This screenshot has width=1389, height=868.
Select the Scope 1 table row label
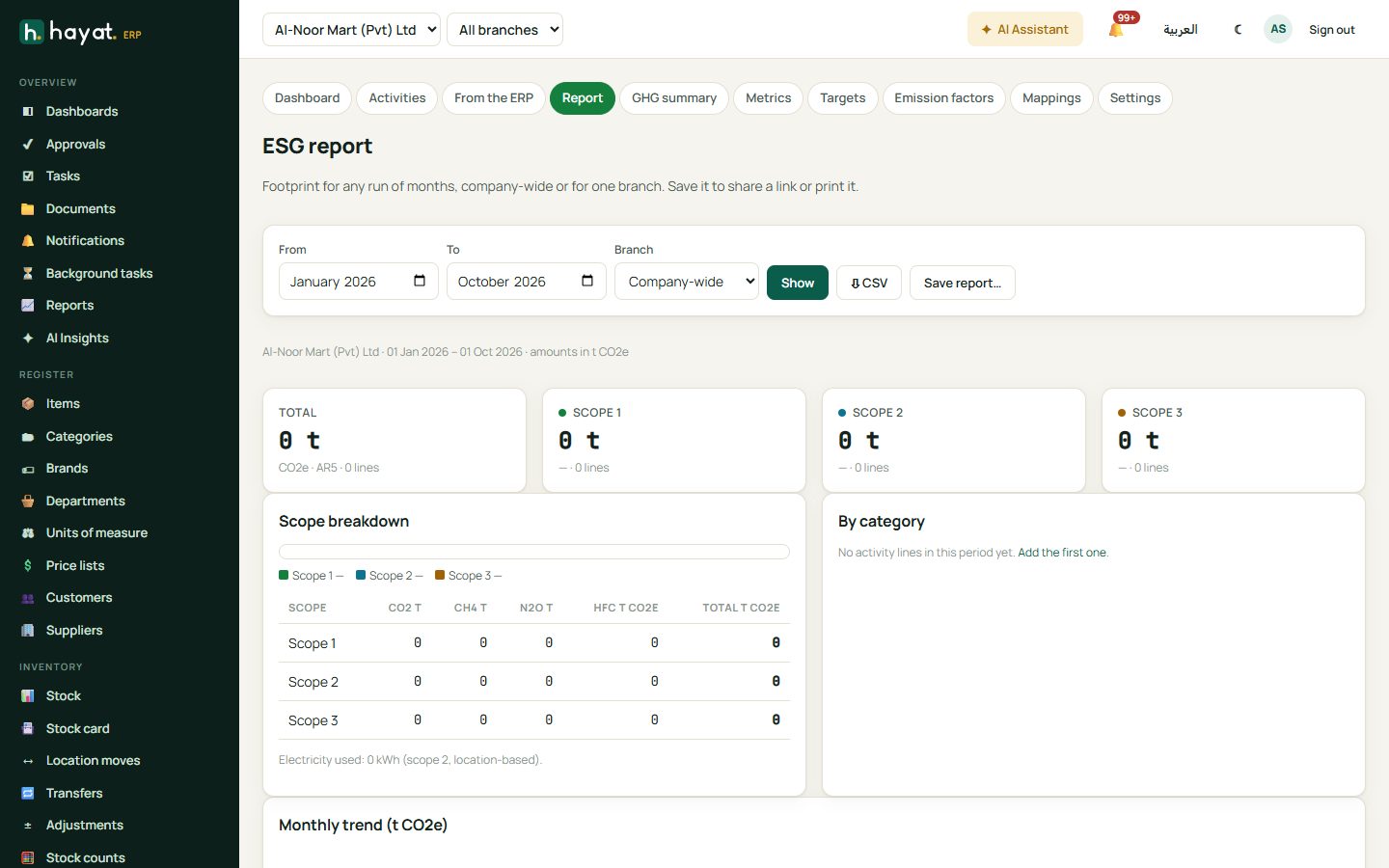[313, 643]
